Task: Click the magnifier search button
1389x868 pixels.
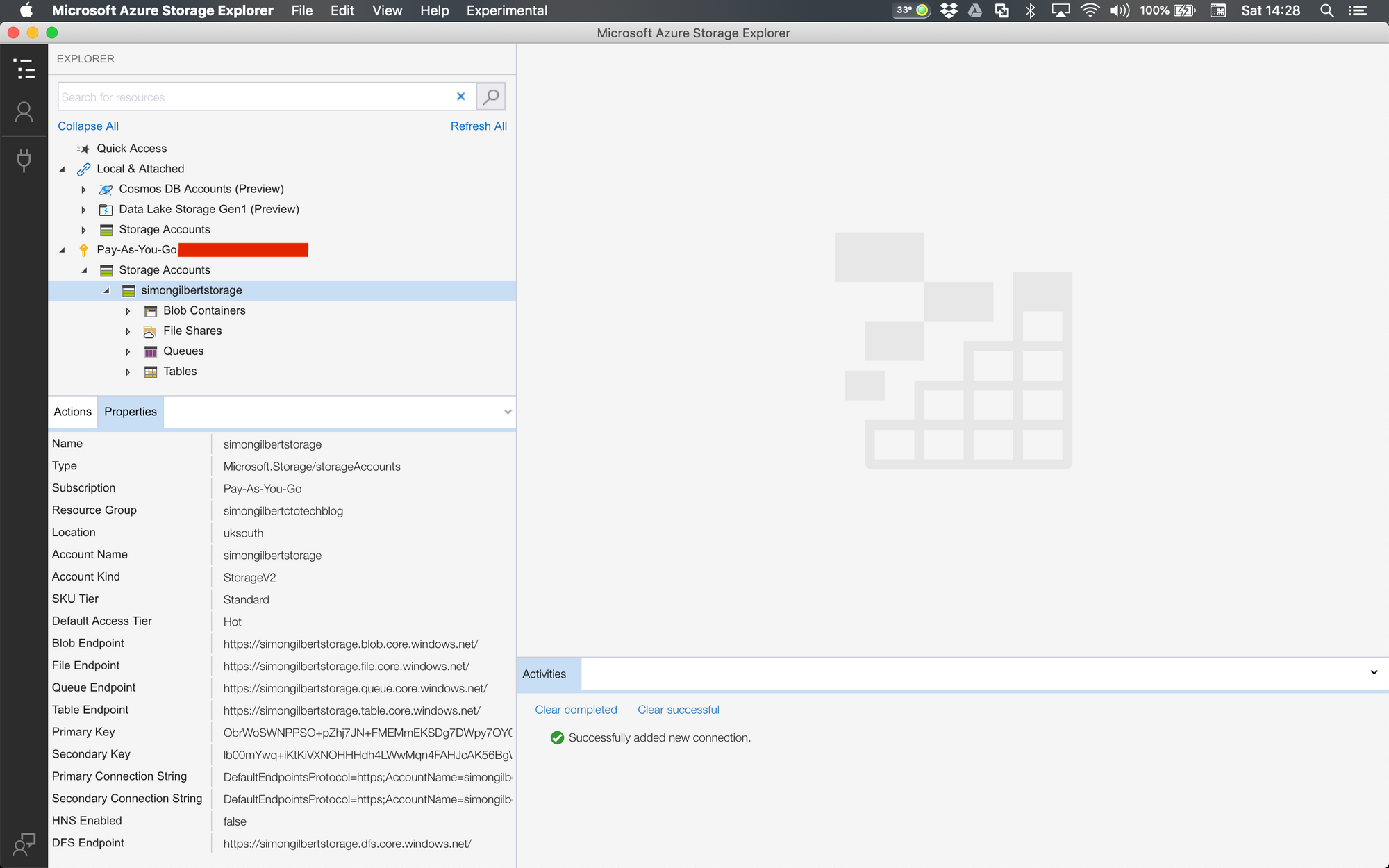Action: [x=491, y=97]
